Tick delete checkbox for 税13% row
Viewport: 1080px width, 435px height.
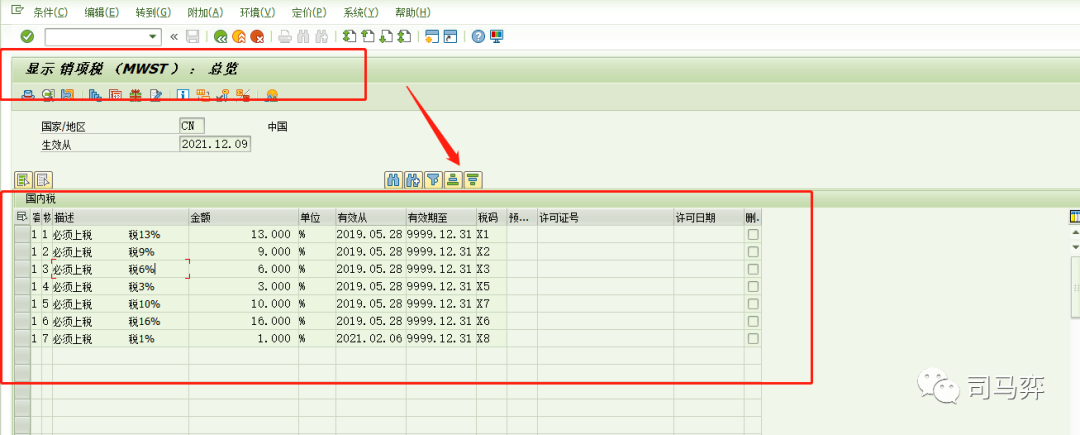(754, 234)
